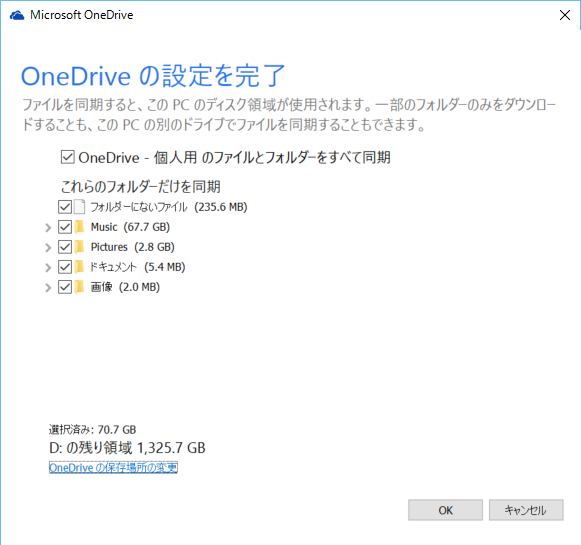Click the 選択済み: 70.7 GB text
The image size is (581, 545).
[93, 430]
